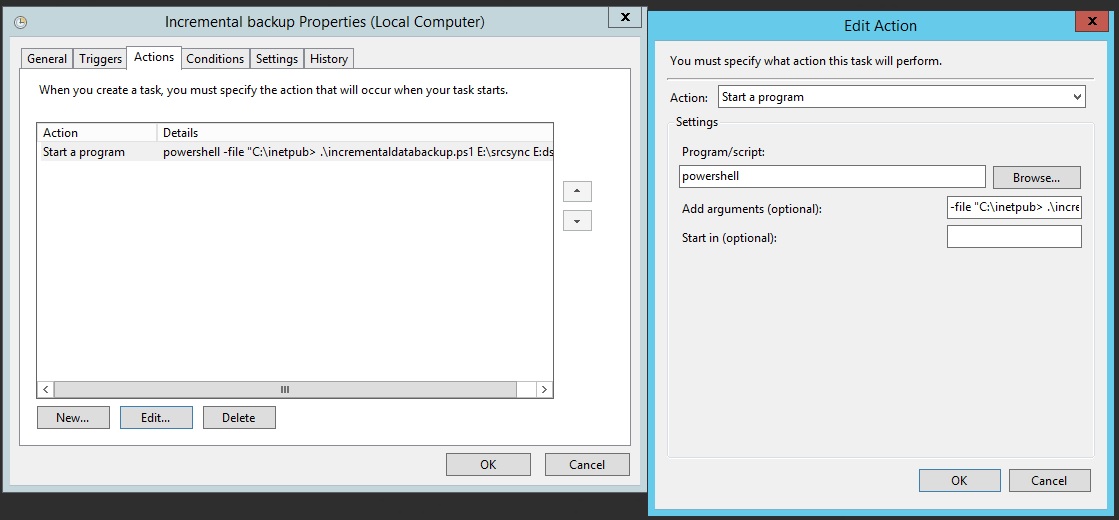Move the action up with the up arrow
The height and width of the screenshot is (520, 1119).
(x=577, y=191)
